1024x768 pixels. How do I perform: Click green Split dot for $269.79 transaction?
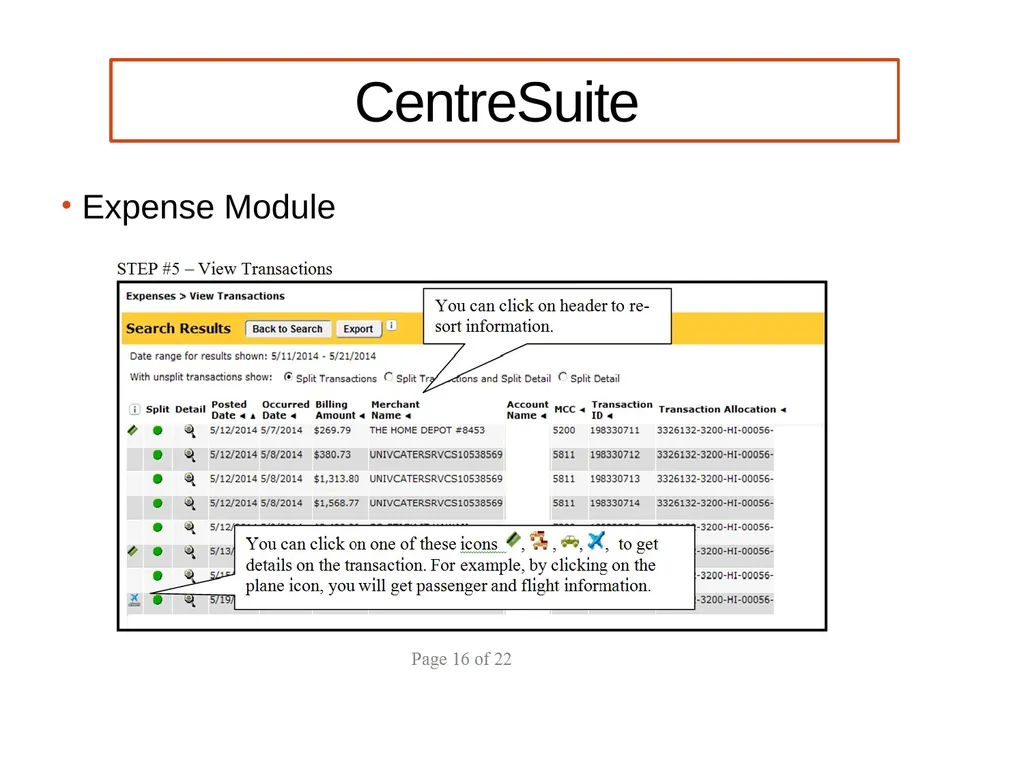click(157, 430)
